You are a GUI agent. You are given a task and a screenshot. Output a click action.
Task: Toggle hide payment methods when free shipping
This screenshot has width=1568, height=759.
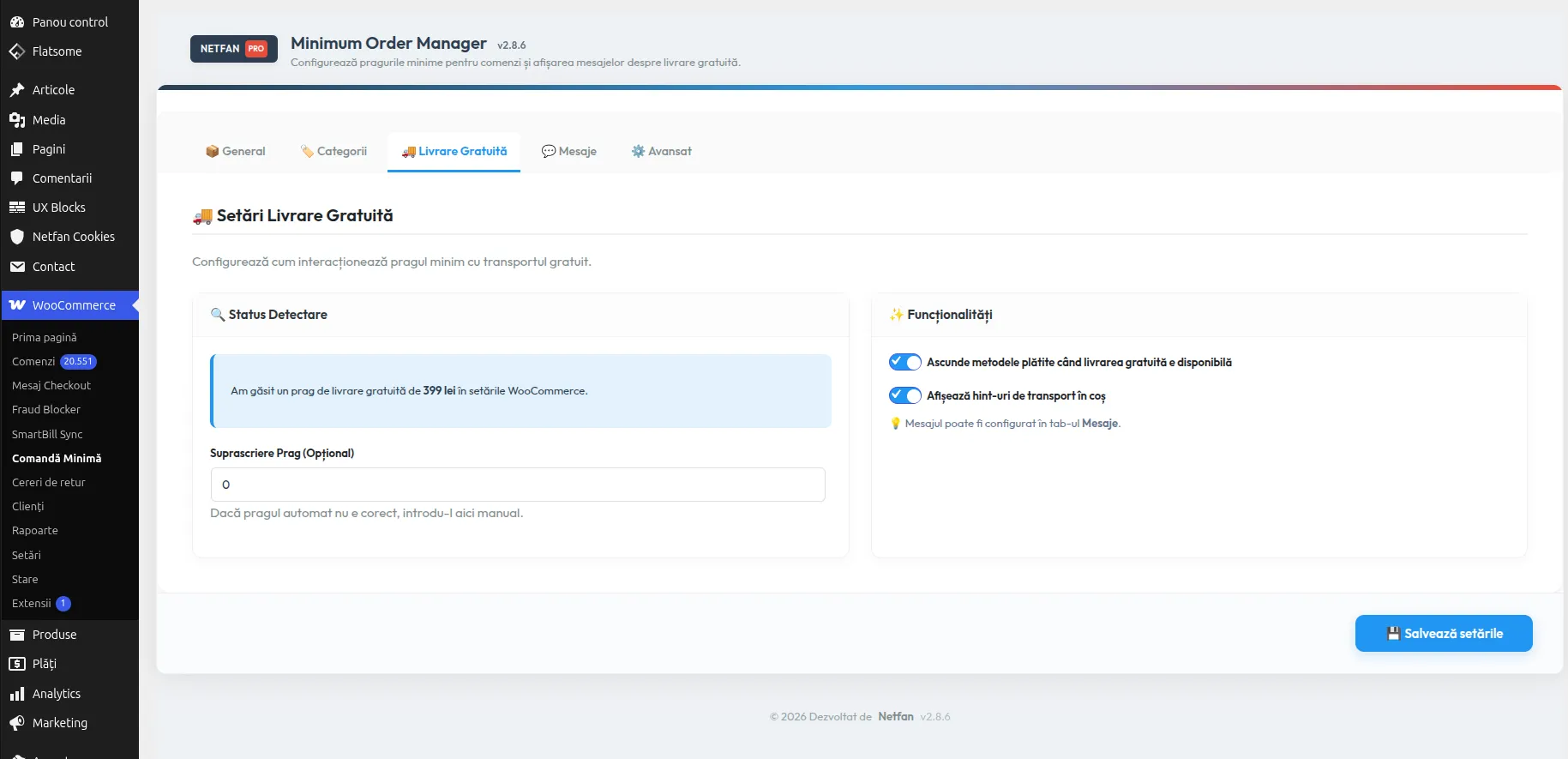pyautogui.click(x=904, y=362)
